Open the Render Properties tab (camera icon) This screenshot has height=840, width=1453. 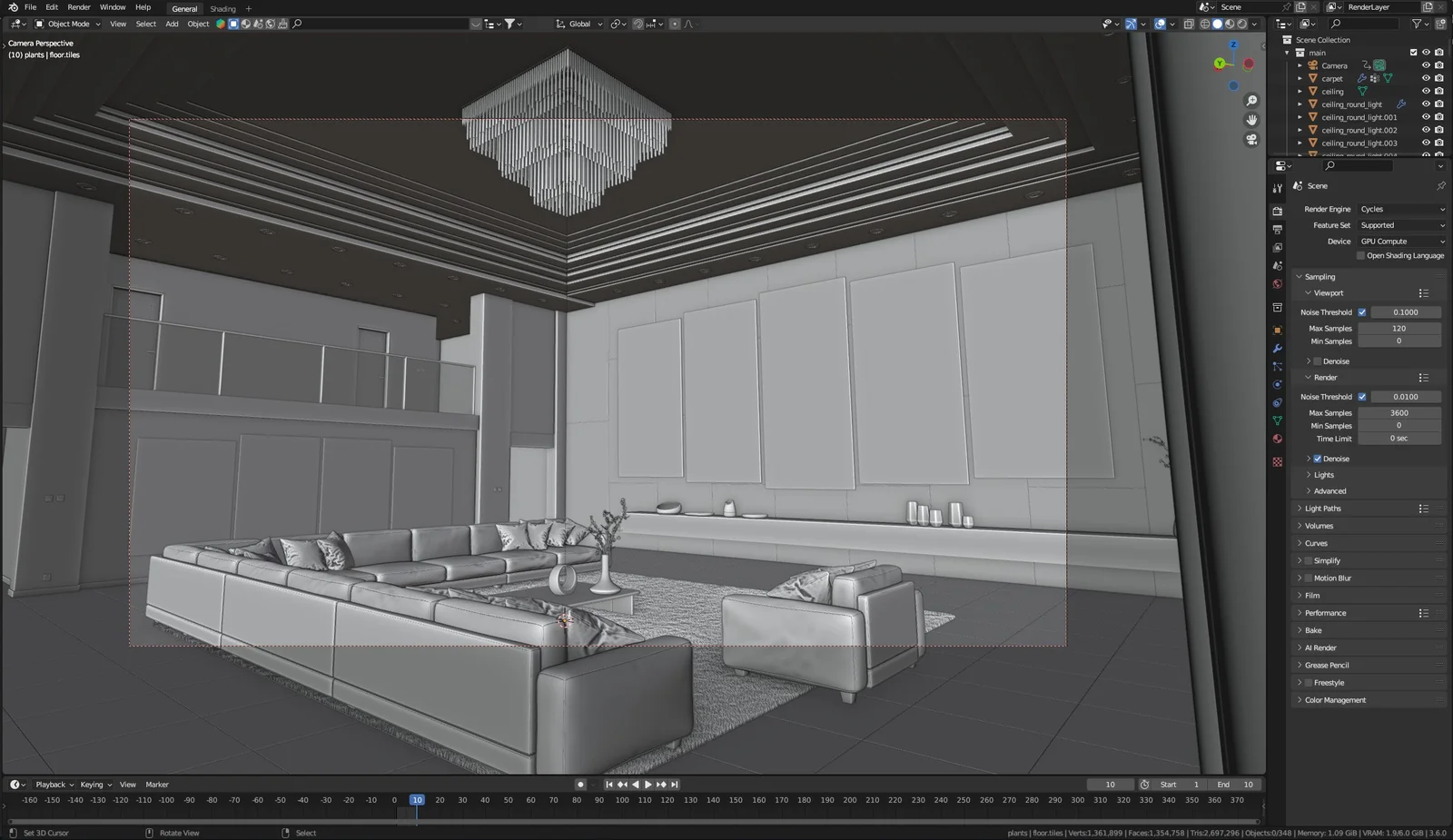click(x=1277, y=210)
